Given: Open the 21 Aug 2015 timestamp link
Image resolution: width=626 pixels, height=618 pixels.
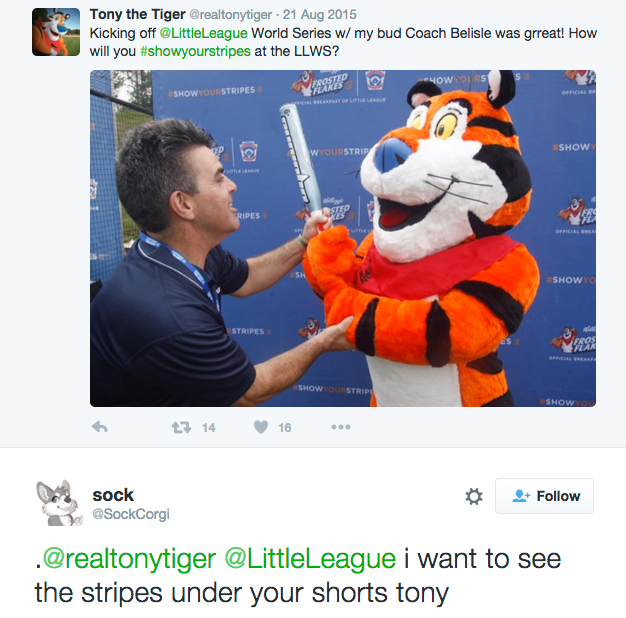Looking at the screenshot, I should point(319,15).
